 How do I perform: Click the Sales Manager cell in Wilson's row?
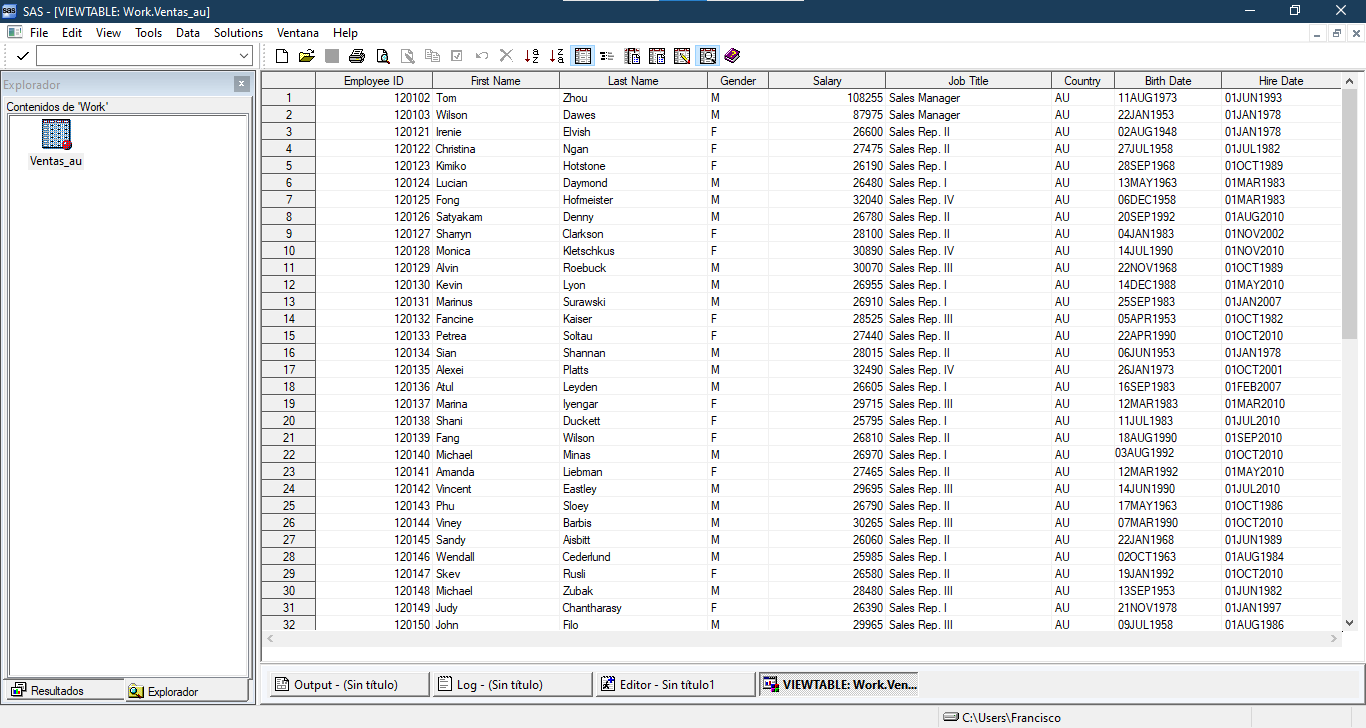click(968, 115)
